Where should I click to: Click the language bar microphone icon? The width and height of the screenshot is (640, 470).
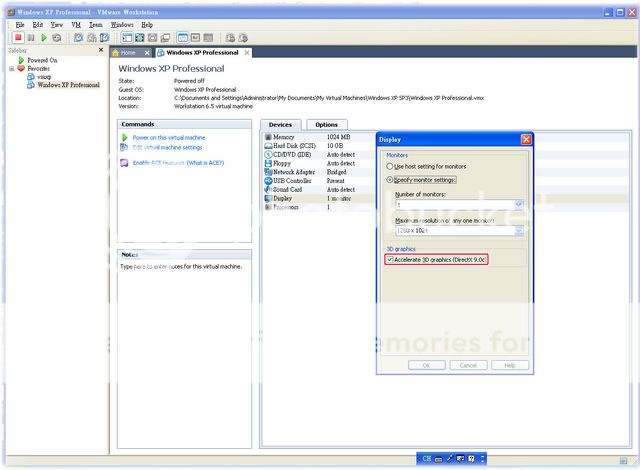[x=449, y=459]
